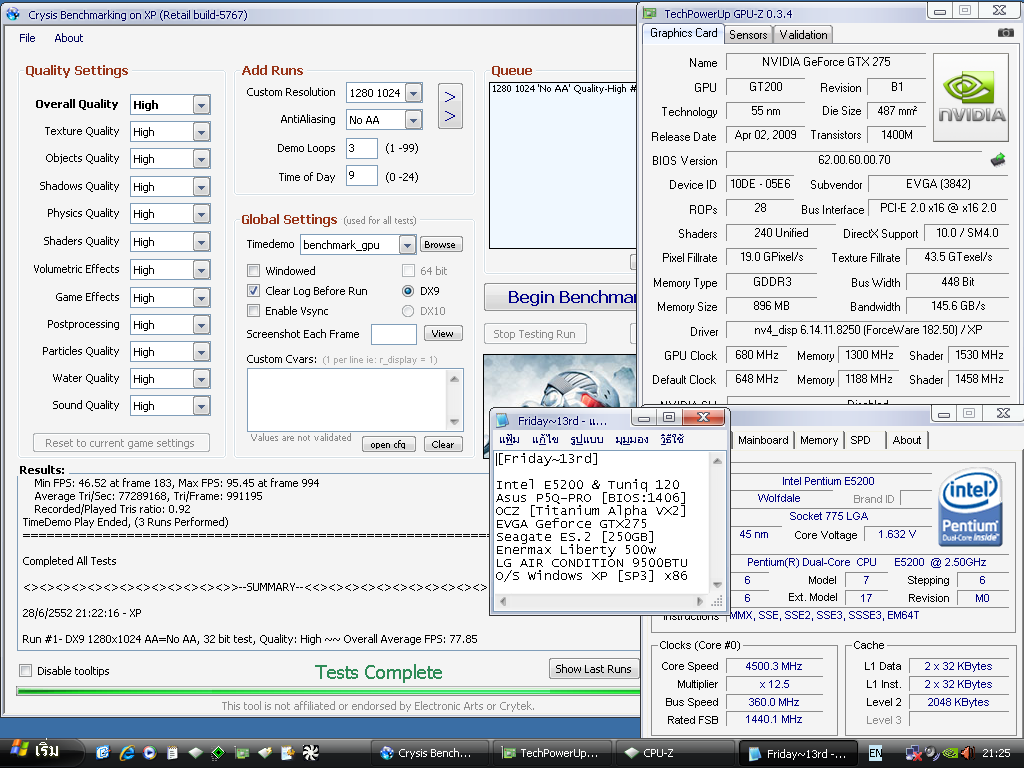Switch to the Sensors tab in GPU-Z
The image size is (1024, 768).
pyautogui.click(x=748, y=35)
